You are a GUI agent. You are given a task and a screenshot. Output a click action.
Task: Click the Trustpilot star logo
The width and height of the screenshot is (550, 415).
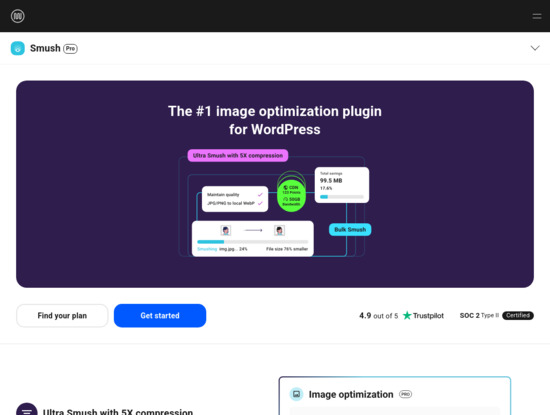(407, 315)
